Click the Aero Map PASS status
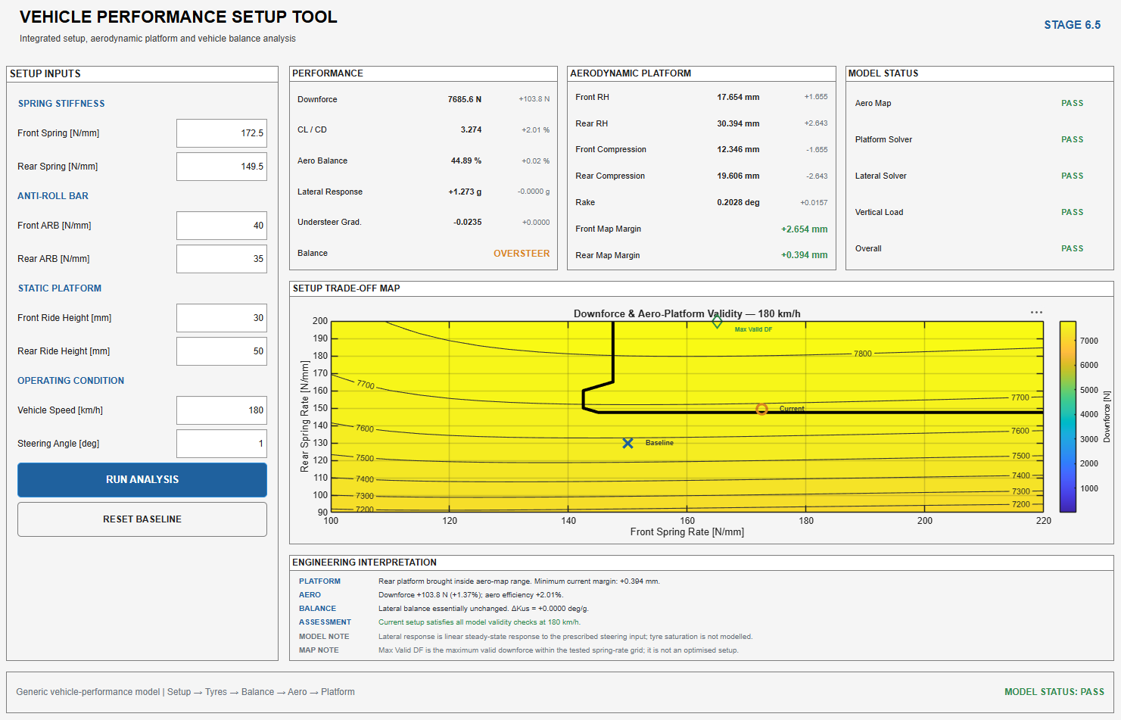 (x=1072, y=103)
